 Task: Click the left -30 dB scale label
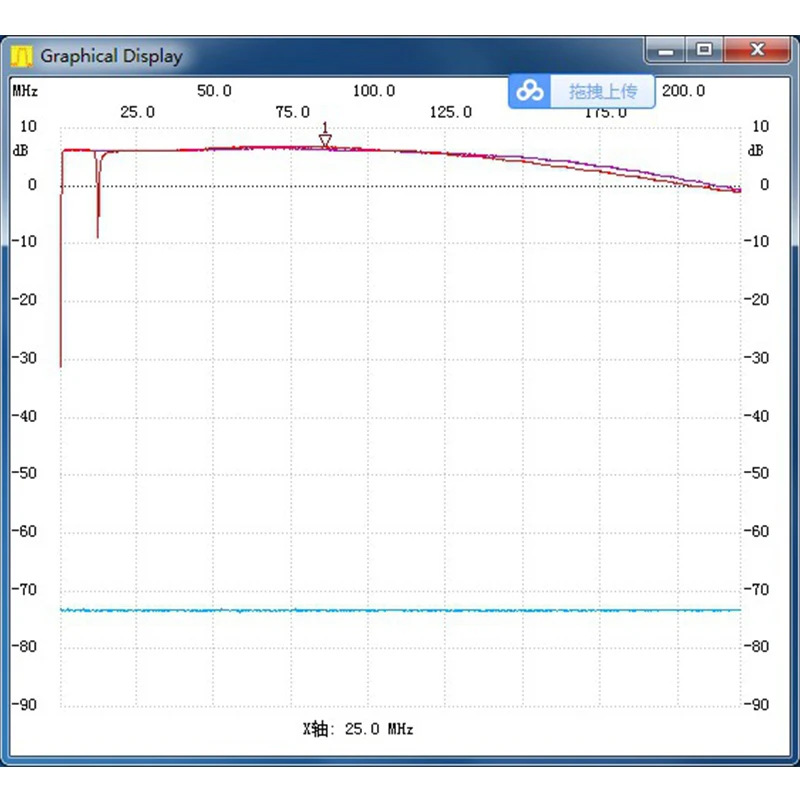point(24,358)
